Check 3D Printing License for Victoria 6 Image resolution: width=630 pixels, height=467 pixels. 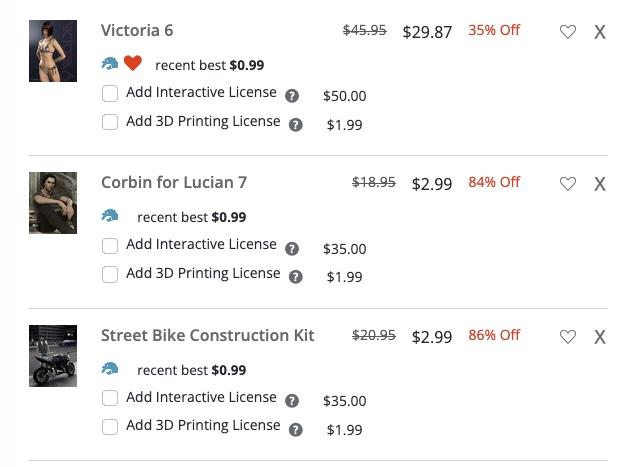click(110, 123)
